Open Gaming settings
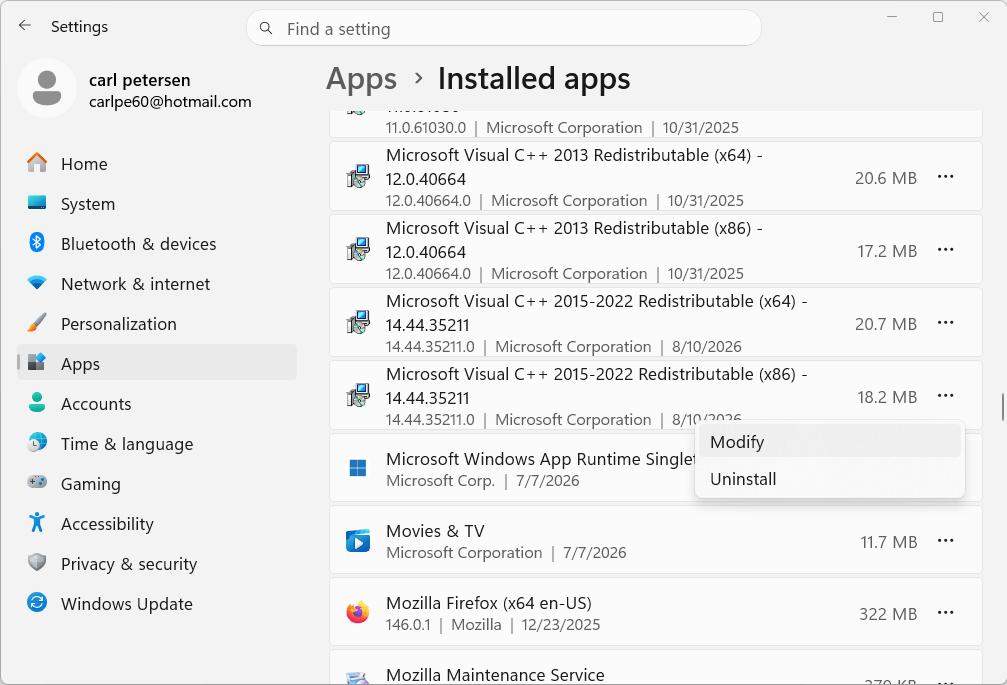This screenshot has width=1007, height=685. [x=157, y=483]
